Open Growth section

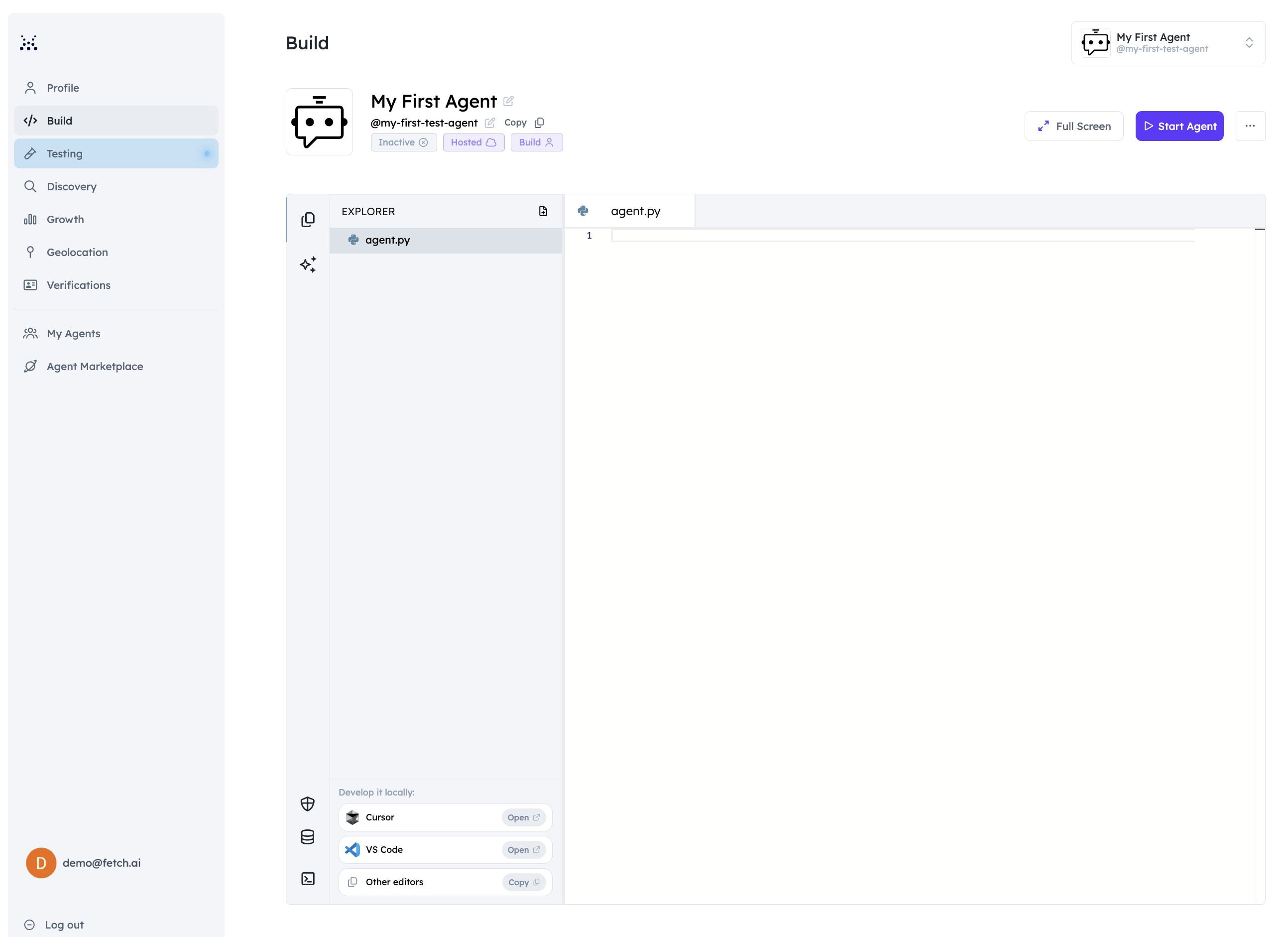[116, 219]
